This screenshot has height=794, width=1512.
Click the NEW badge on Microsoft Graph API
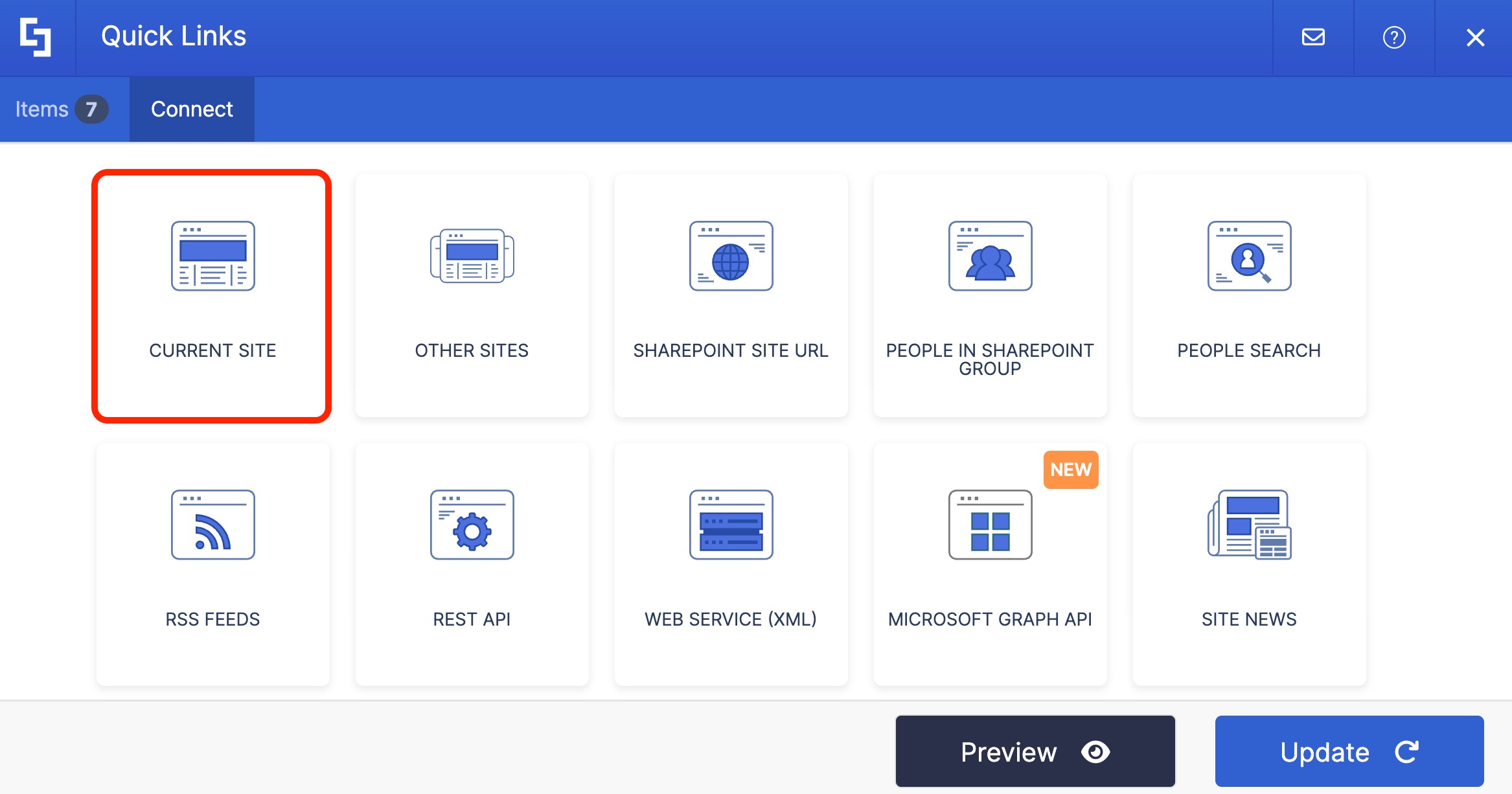click(x=1071, y=470)
